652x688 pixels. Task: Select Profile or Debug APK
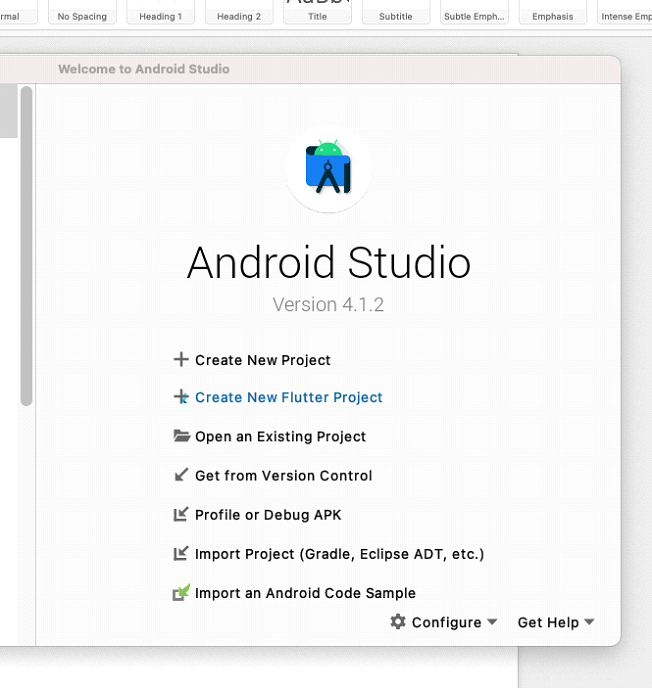tap(268, 515)
